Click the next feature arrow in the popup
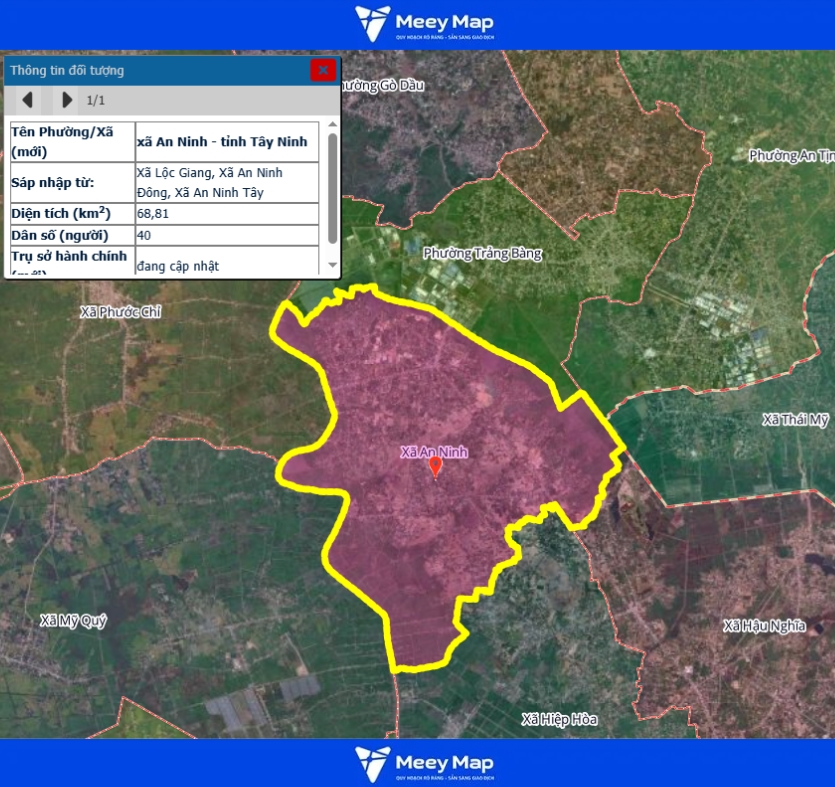This screenshot has height=787, width=835. click(67, 100)
